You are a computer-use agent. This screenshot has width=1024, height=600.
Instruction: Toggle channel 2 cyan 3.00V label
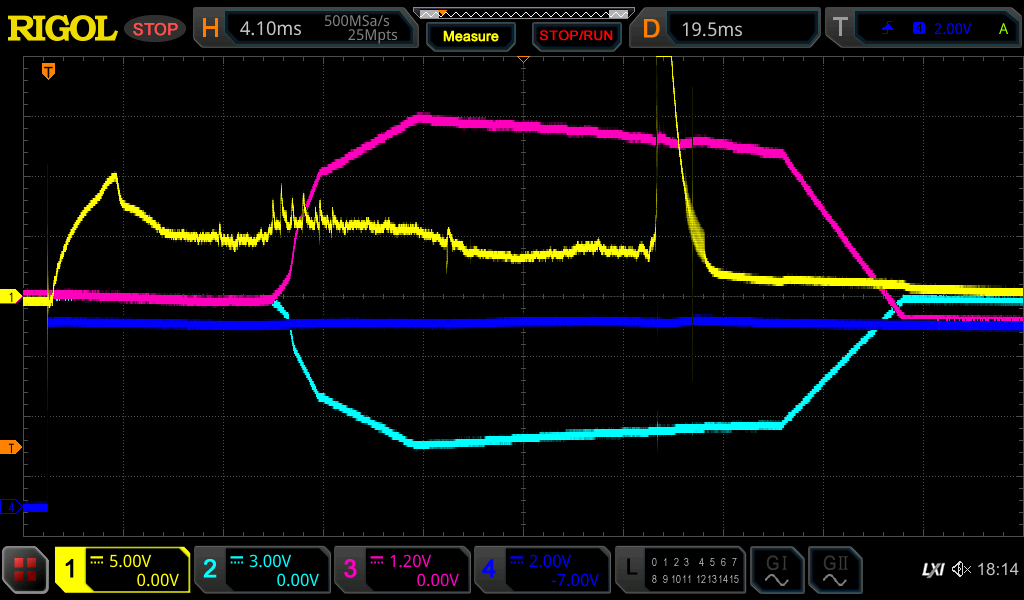pyautogui.click(x=261, y=570)
